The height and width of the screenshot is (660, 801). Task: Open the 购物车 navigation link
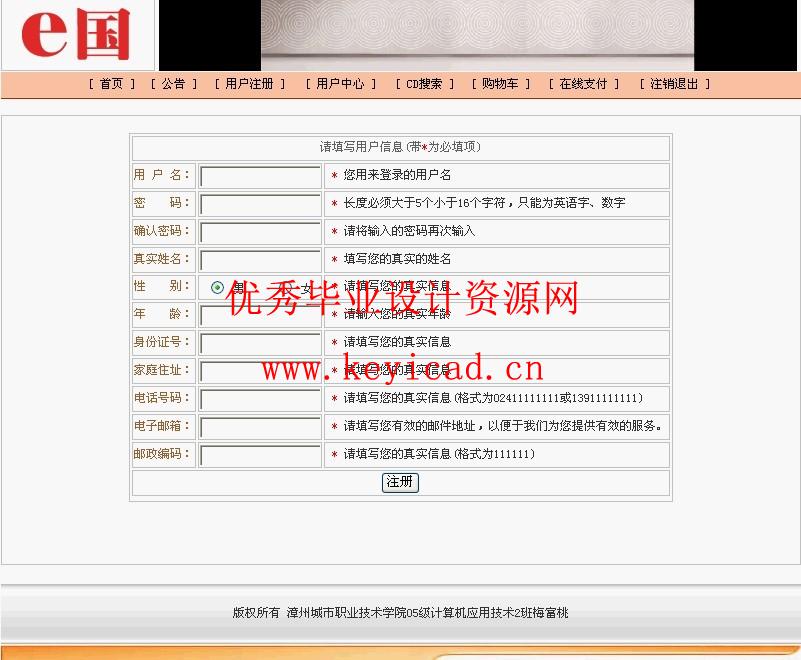[x=500, y=85]
